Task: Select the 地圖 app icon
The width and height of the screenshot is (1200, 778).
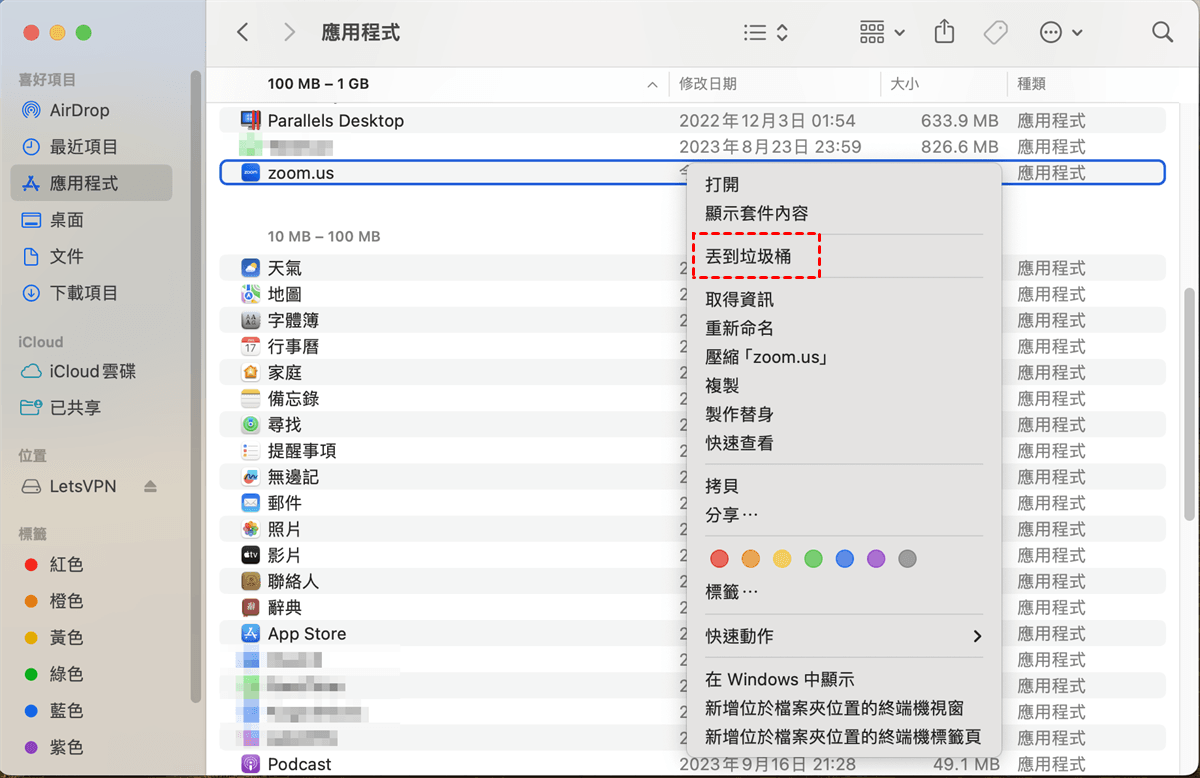Action: pos(250,294)
